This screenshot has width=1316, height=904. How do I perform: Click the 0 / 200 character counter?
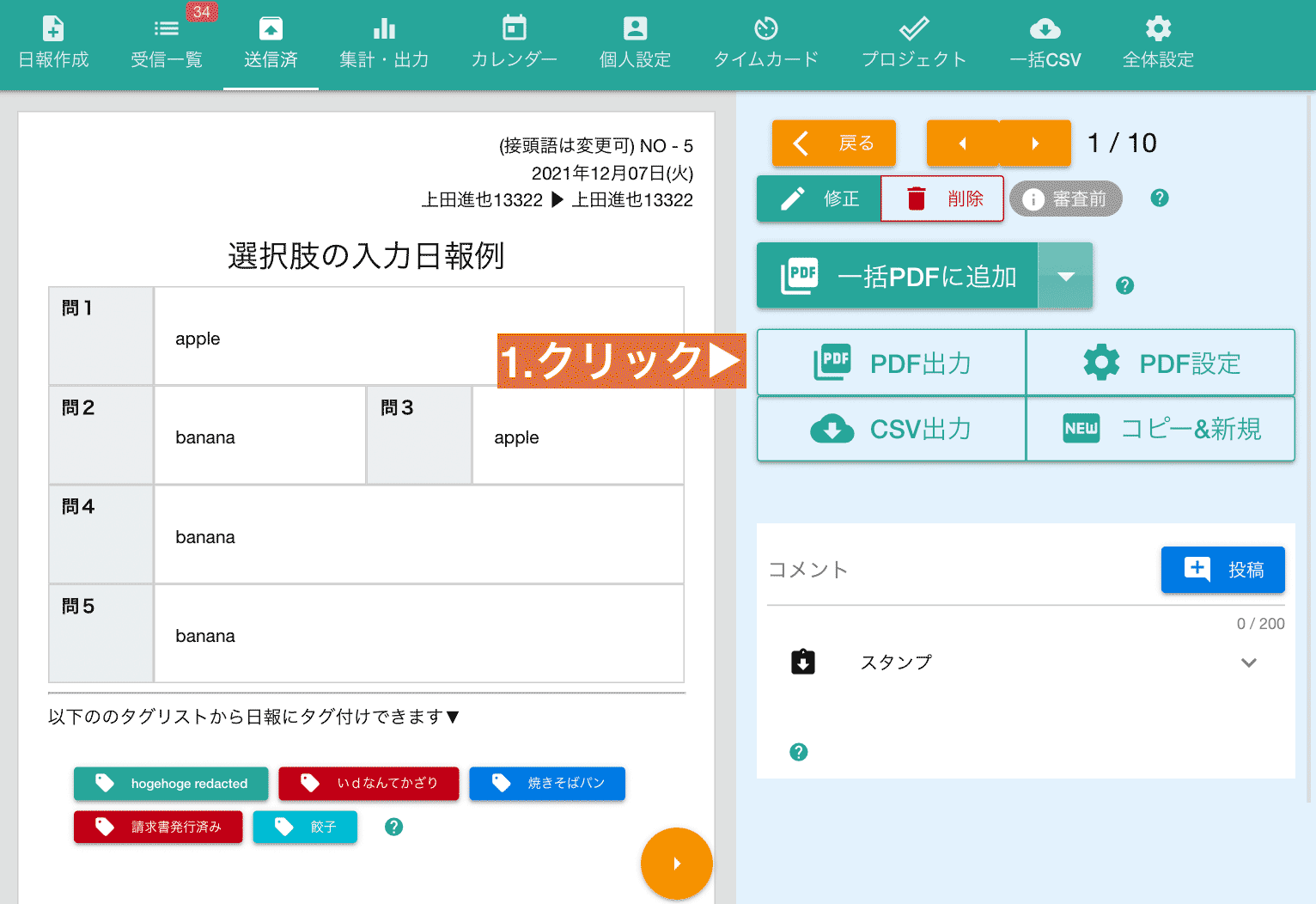tap(1260, 624)
